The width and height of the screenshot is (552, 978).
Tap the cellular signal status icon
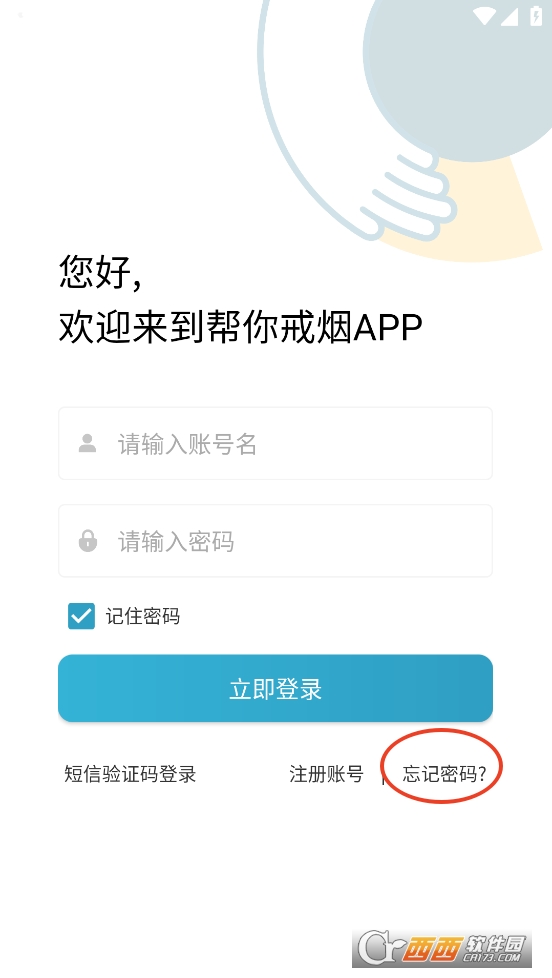pyautogui.click(x=510, y=16)
